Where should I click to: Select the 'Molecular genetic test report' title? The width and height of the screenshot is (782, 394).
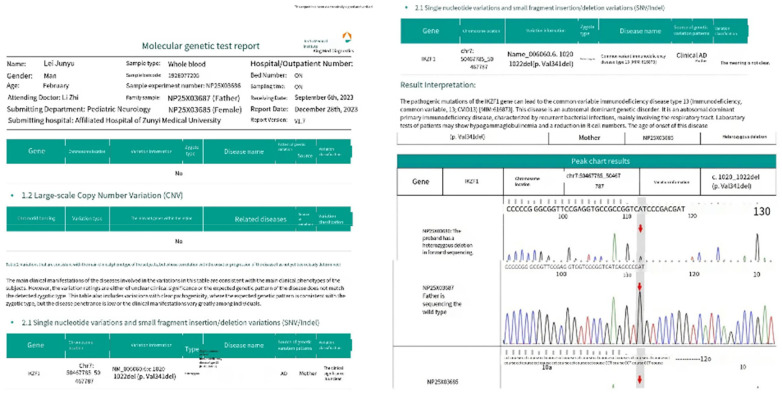200,46
